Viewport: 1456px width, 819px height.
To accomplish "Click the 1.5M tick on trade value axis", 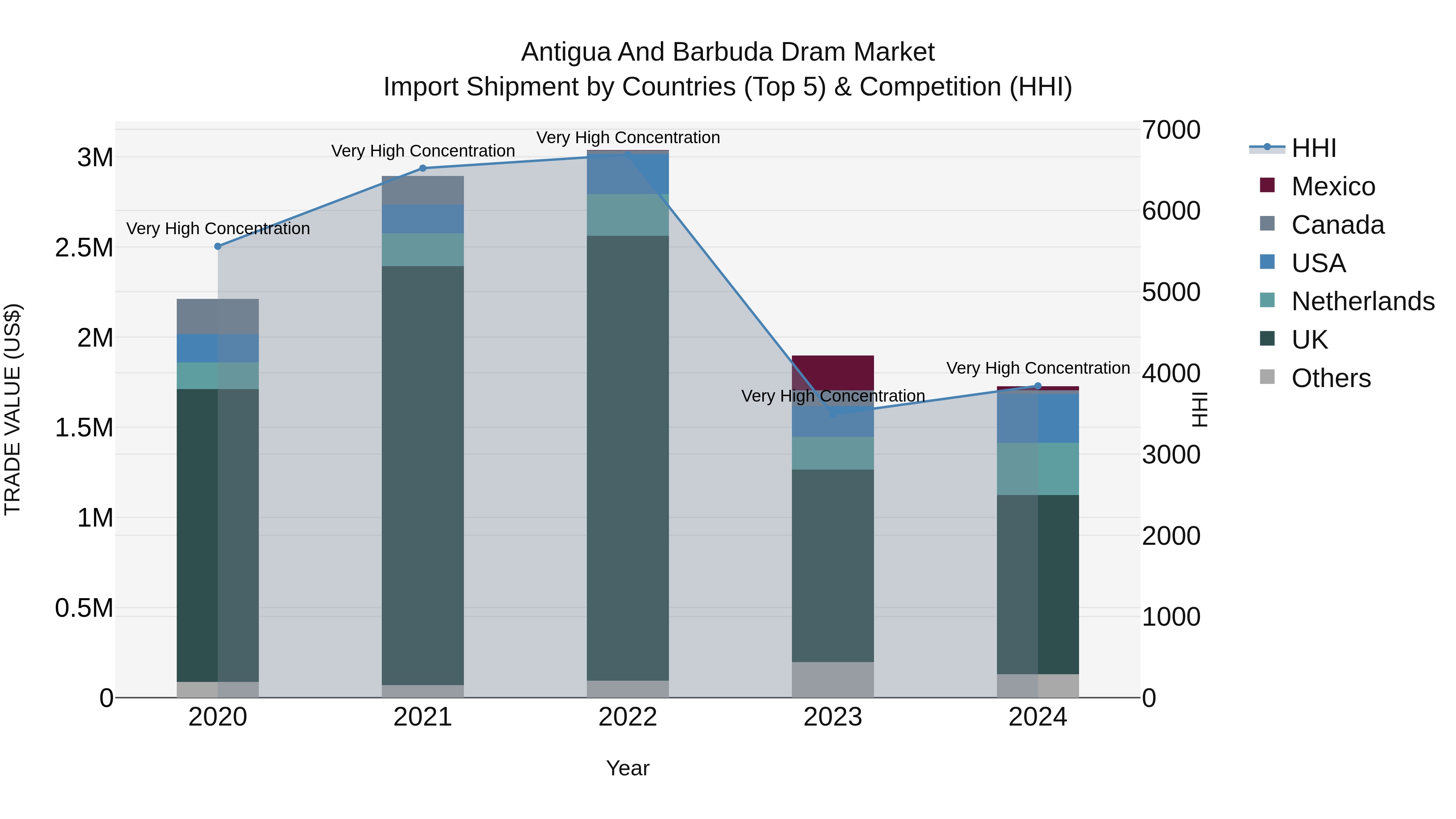I will coord(84,428).
